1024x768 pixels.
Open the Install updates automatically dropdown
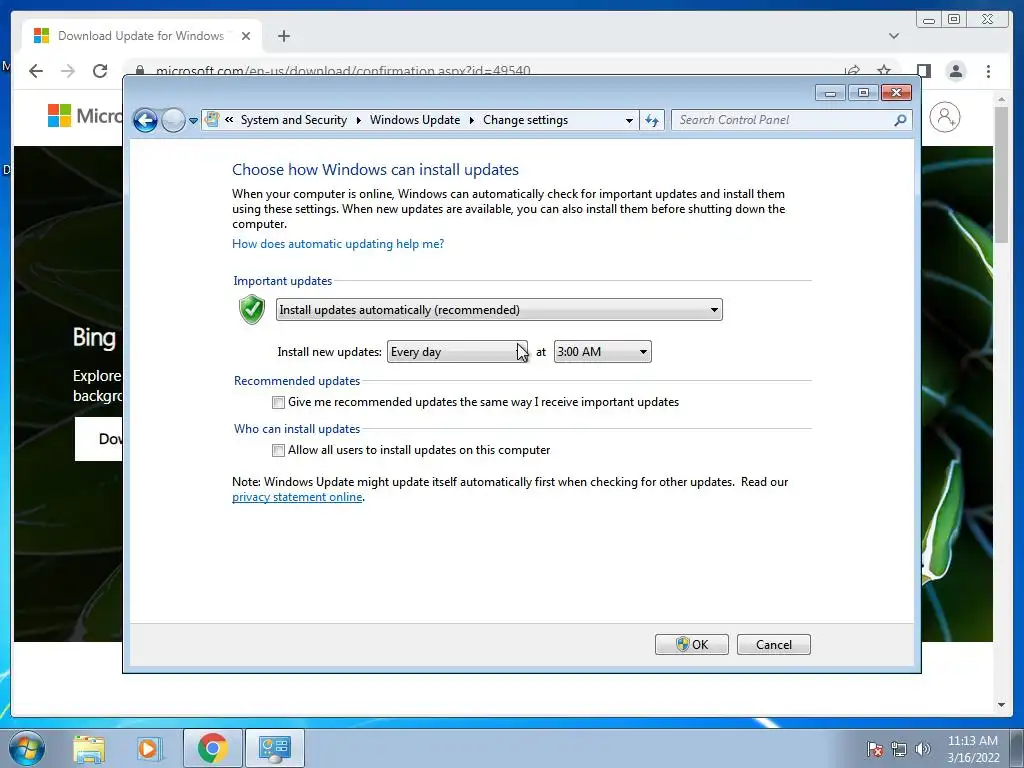(x=500, y=310)
